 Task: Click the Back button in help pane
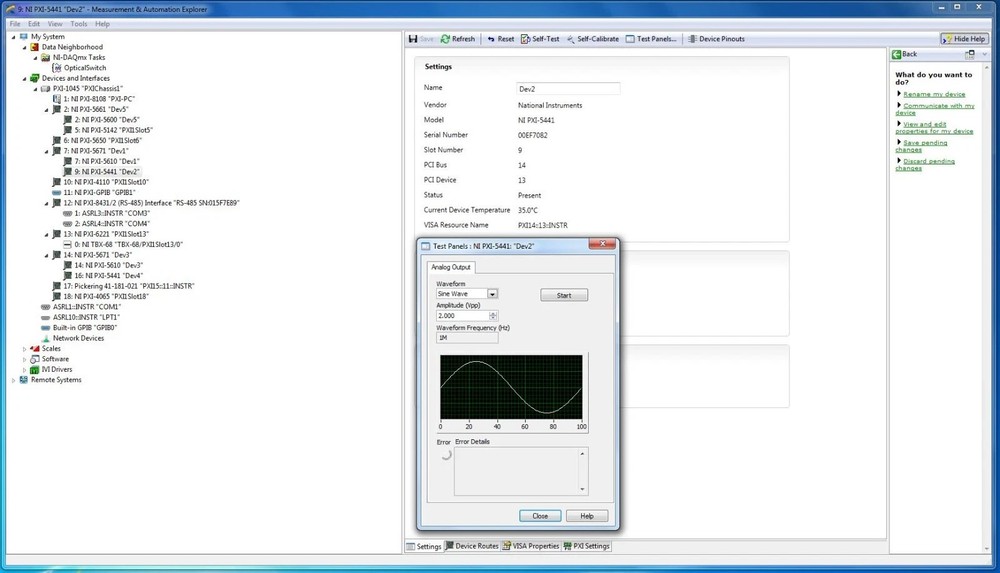[x=904, y=54]
